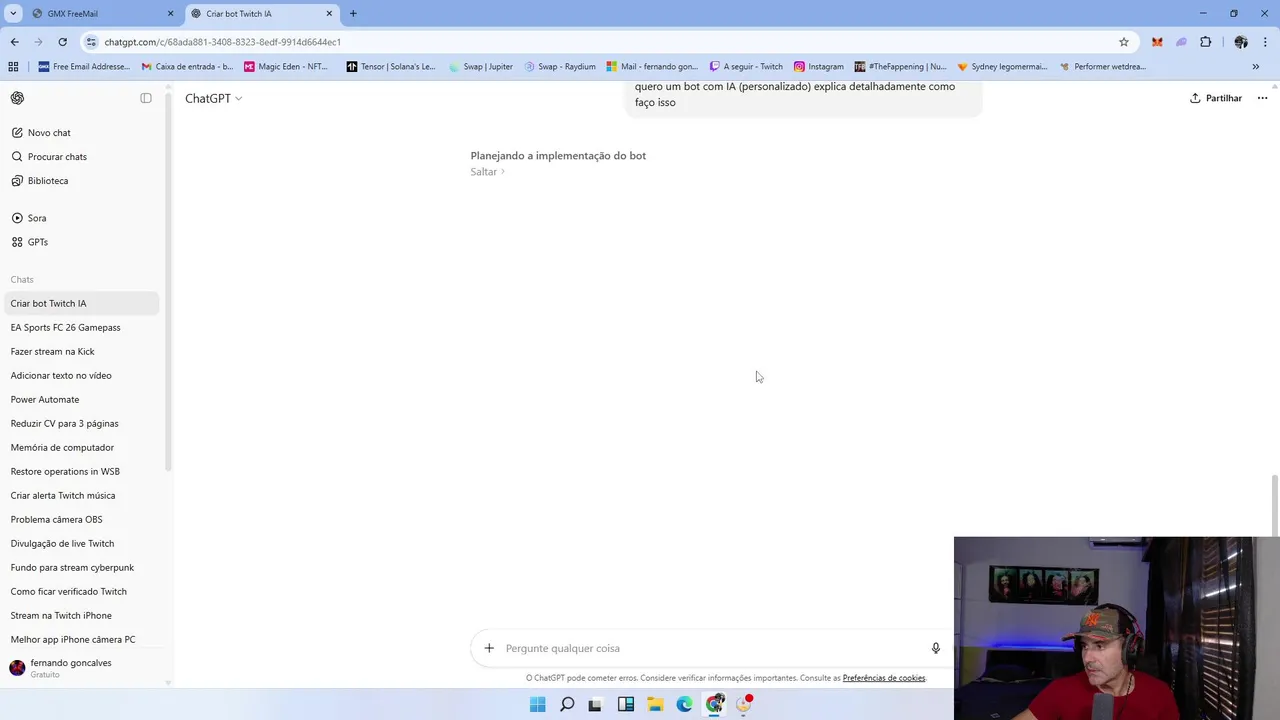Focus the 'Pergunte qualquer coisa' input field
Screen dimensions: 1280x720
tap(710, 648)
